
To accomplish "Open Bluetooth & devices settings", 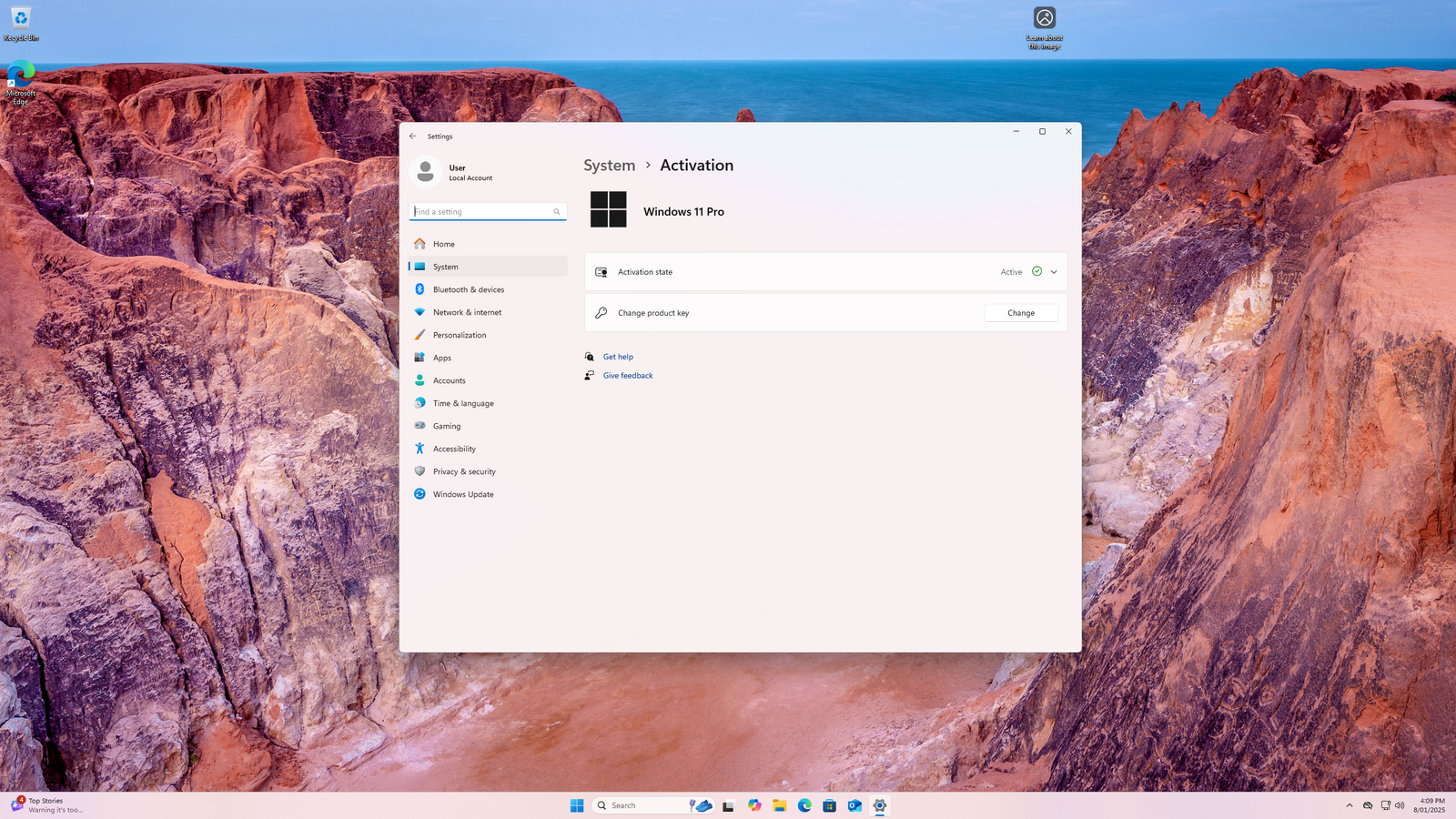I will (488, 289).
